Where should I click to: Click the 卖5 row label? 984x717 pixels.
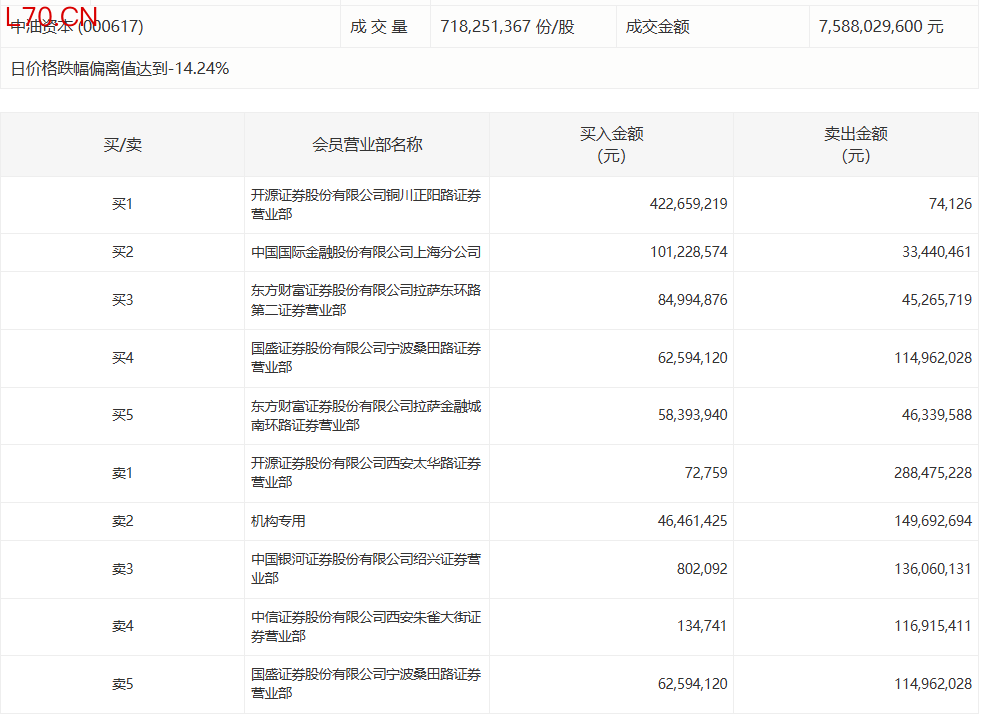coord(122,684)
